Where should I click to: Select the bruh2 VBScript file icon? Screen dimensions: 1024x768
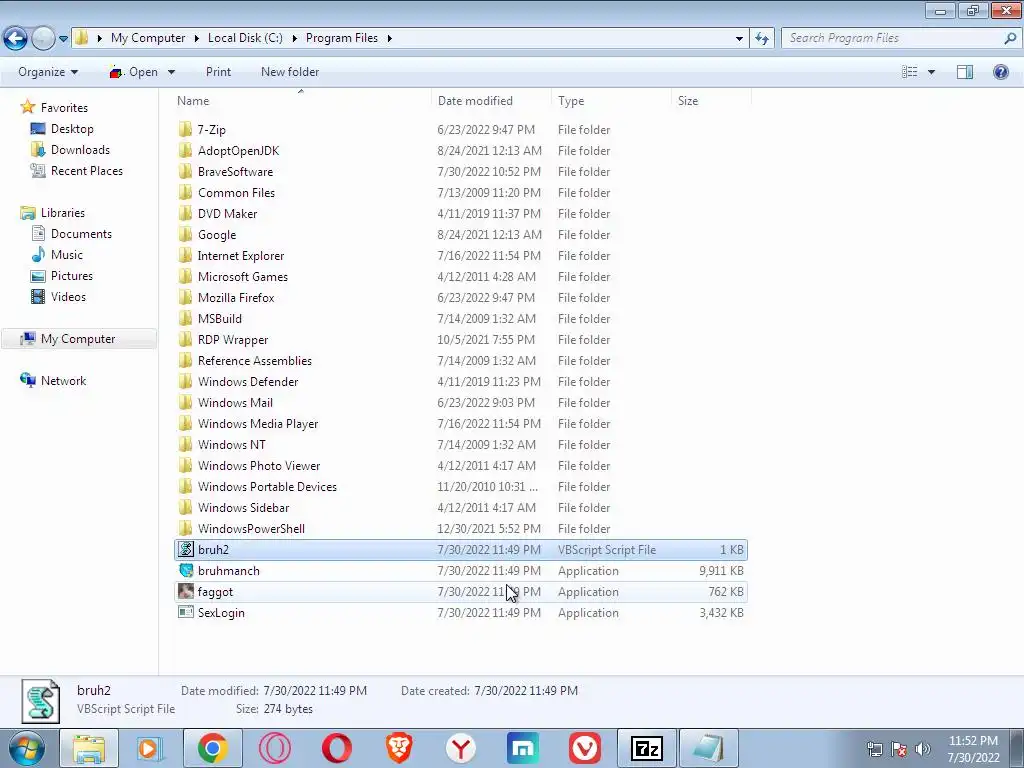click(x=185, y=549)
